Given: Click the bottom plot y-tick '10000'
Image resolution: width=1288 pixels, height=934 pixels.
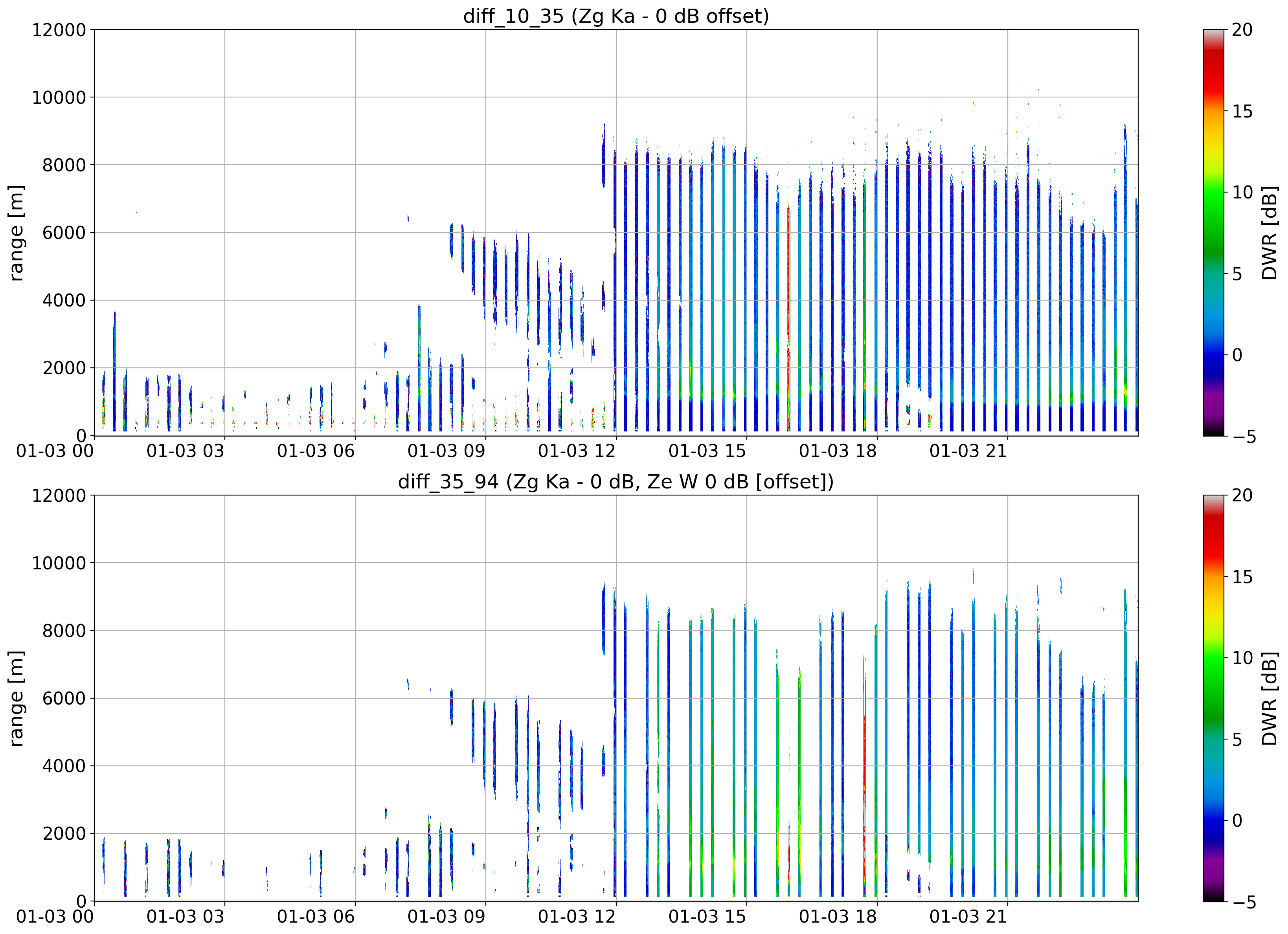Looking at the screenshot, I should (59, 563).
